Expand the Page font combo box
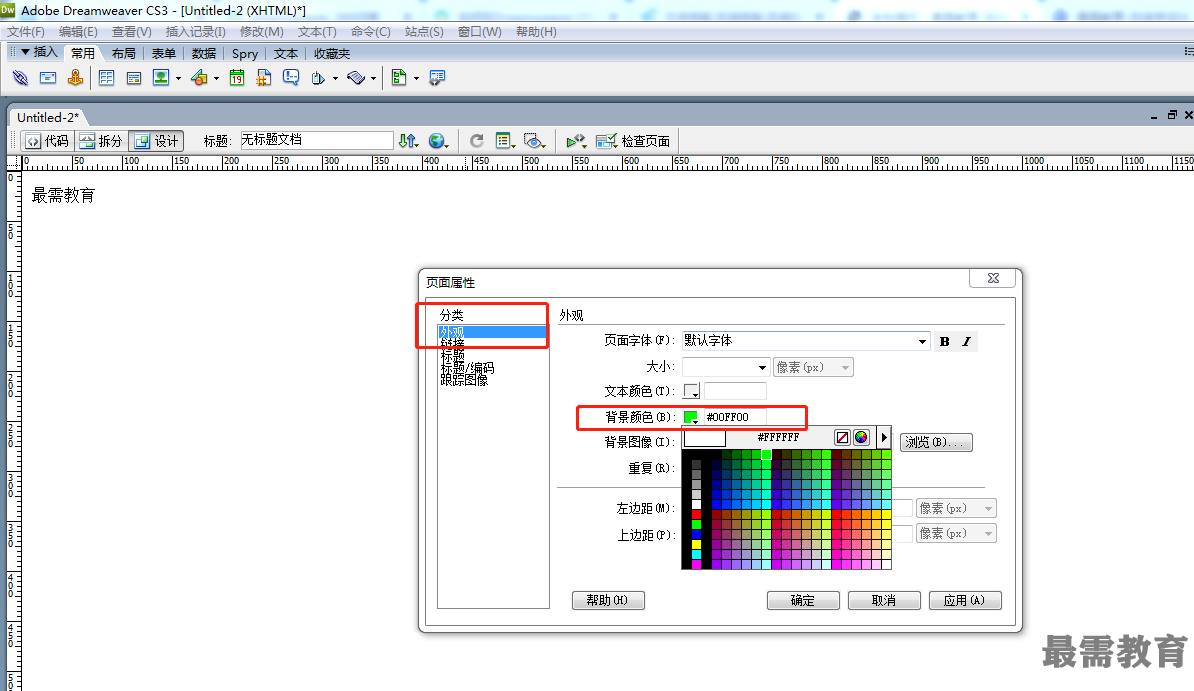1194x691 pixels. click(922, 341)
